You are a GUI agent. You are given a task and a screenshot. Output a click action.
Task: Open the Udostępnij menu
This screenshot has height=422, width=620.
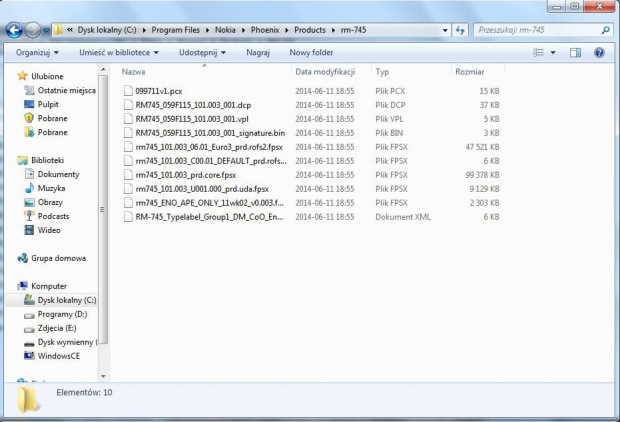click(x=202, y=53)
